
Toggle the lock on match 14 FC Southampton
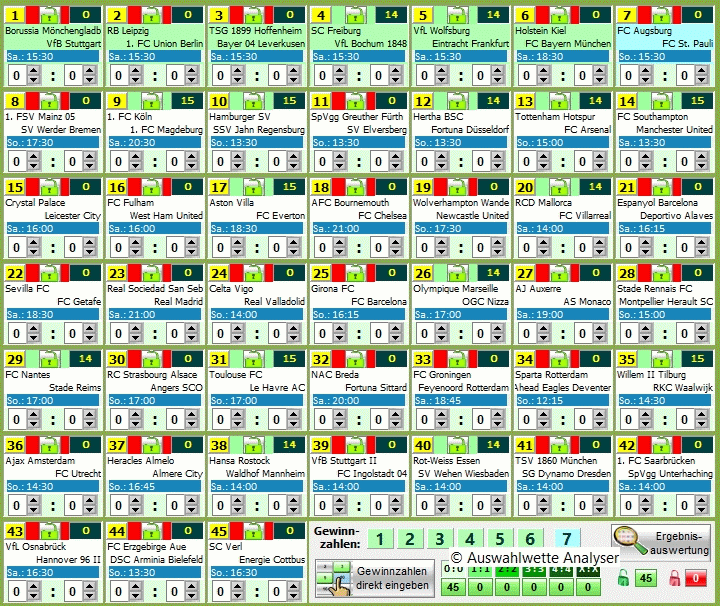pyautogui.click(x=661, y=101)
